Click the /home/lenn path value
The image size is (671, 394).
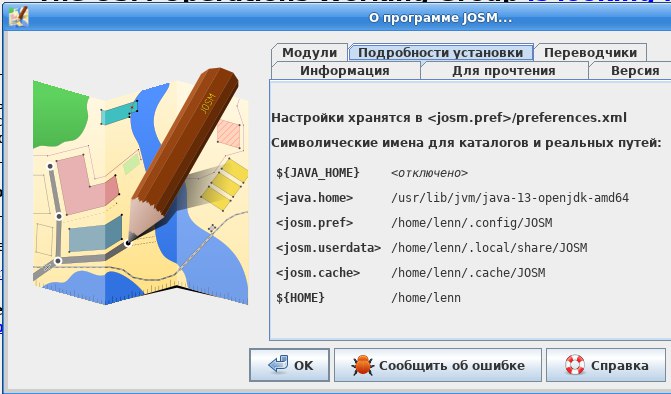click(x=426, y=298)
